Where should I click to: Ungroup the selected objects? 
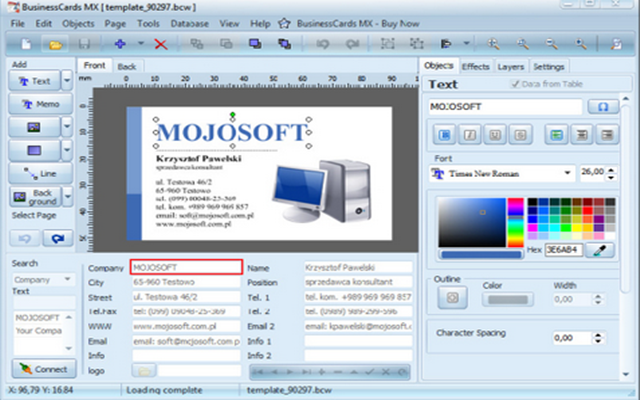click(417, 44)
